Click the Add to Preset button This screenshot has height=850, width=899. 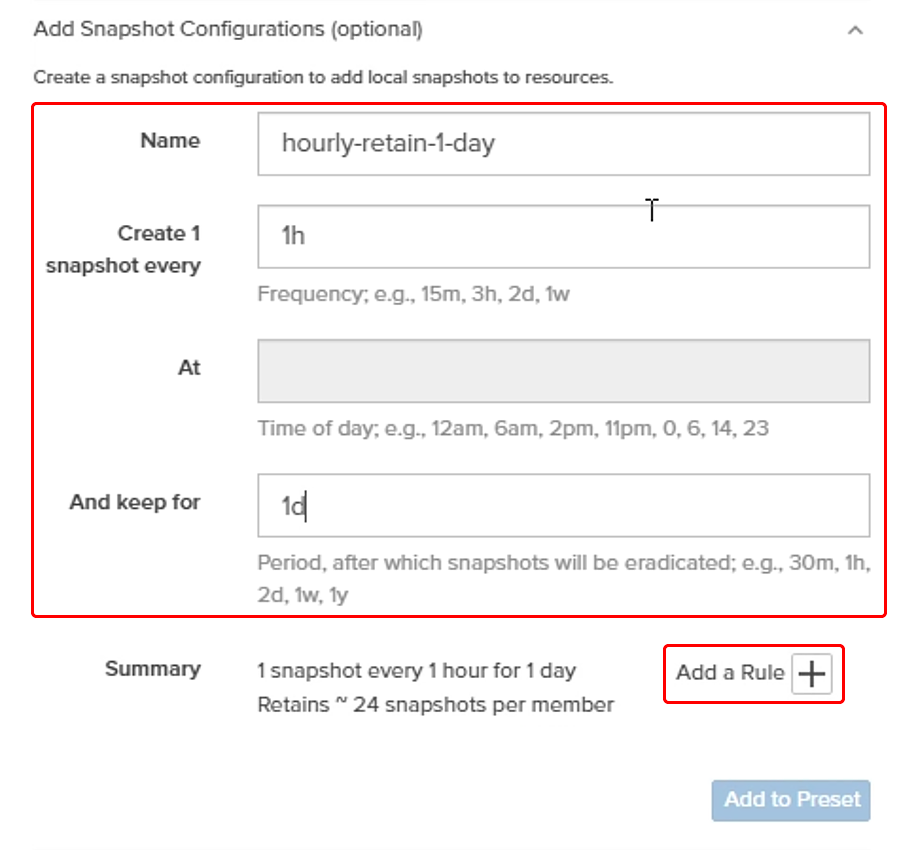point(791,800)
